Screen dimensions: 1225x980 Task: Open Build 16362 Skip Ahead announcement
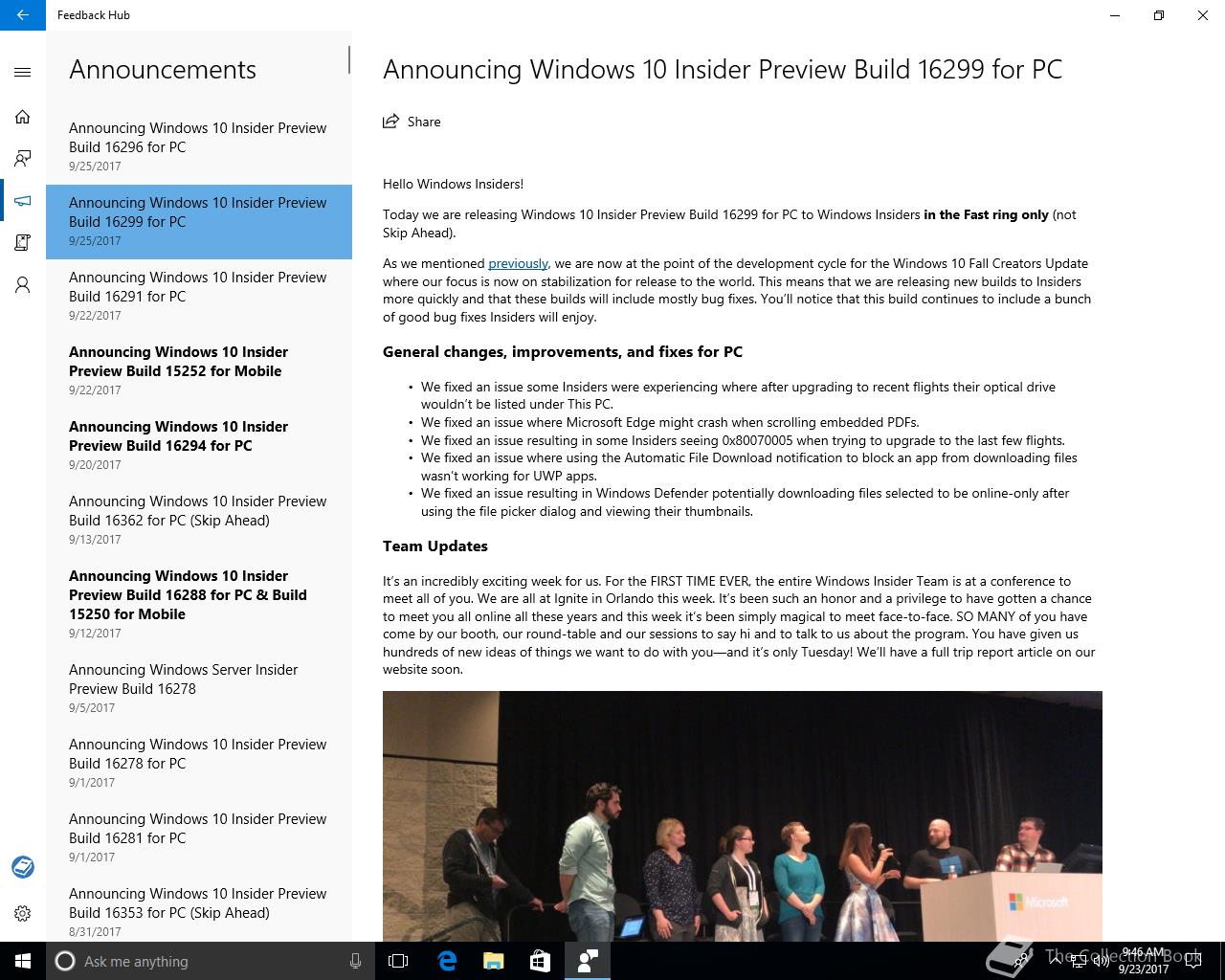[199, 521]
